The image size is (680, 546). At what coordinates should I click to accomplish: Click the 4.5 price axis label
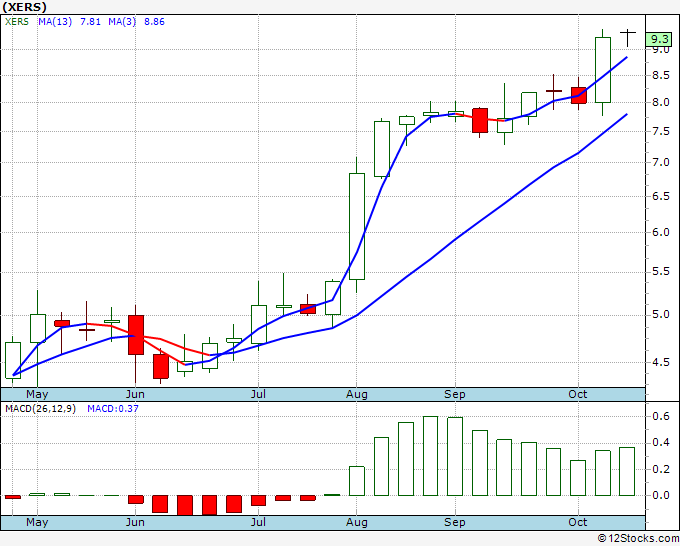pyautogui.click(x=661, y=362)
